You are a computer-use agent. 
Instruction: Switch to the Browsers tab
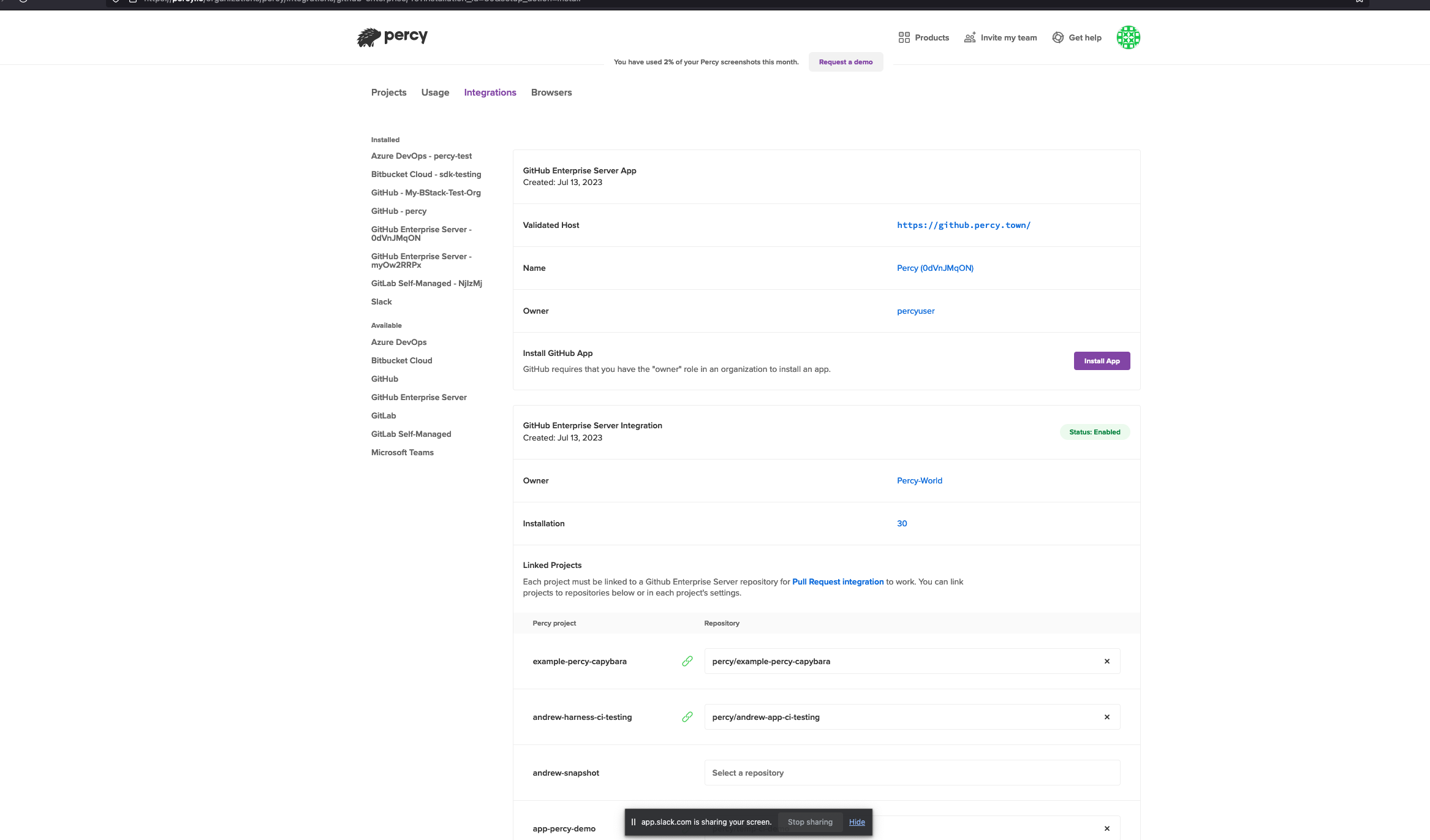click(551, 93)
